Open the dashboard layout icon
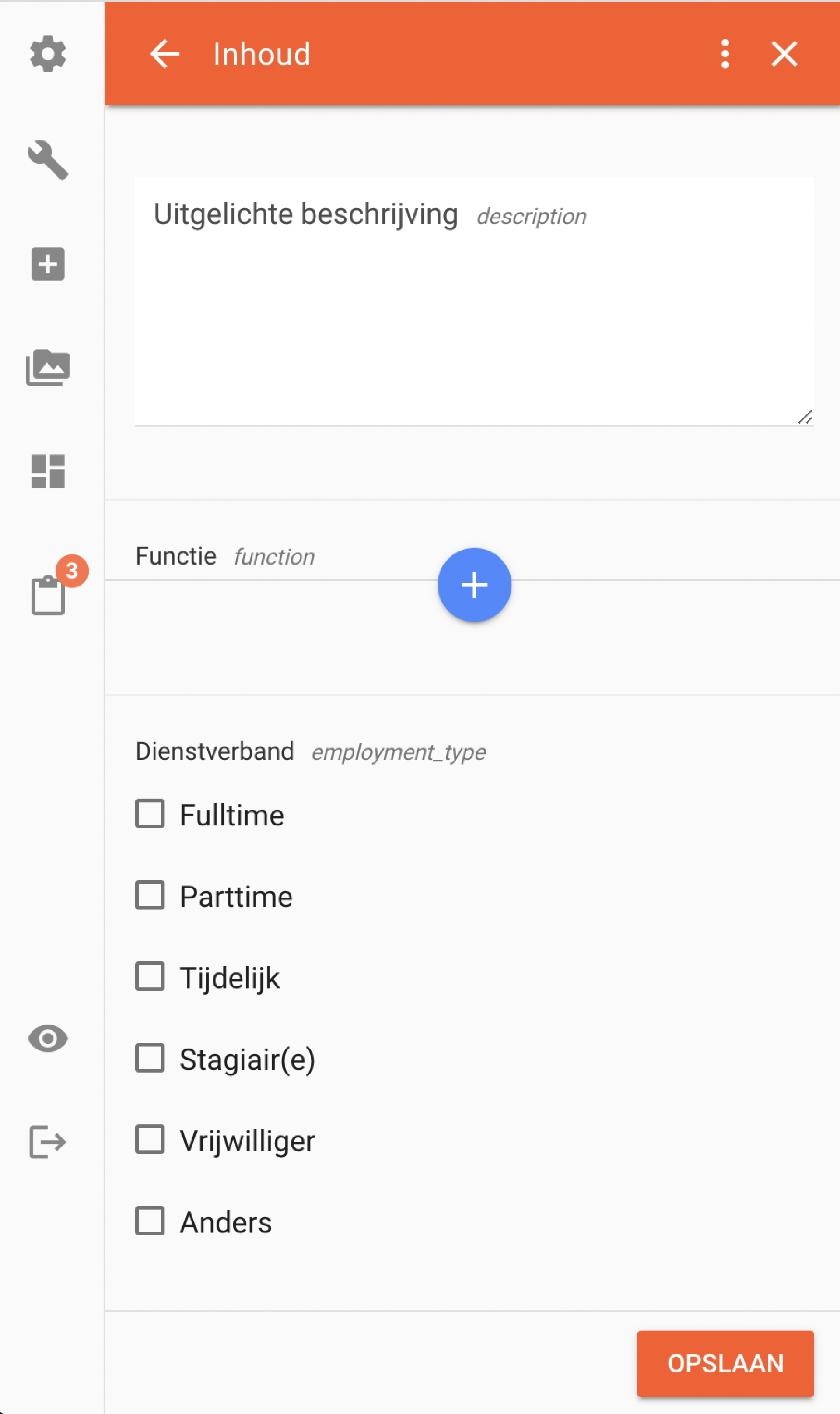 pos(48,471)
